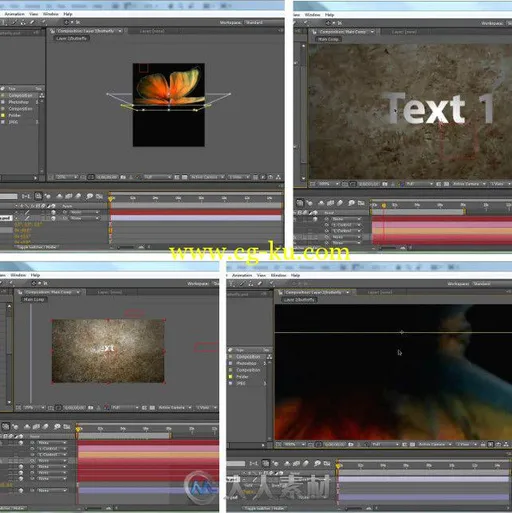Take snapshot with camera icon in bottom-left screenshot
Image resolution: width=512 pixels, height=513 pixels.
point(90,408)
